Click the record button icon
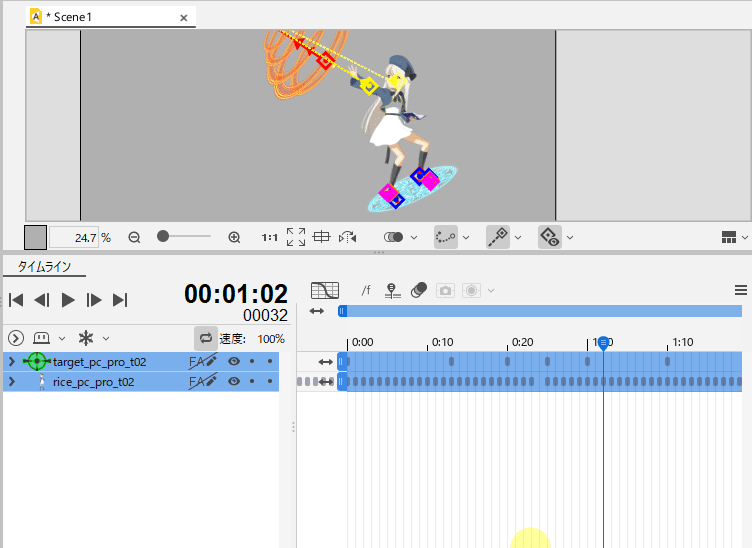Viewport: 752px width, 548px height. (x=471, y=291)
